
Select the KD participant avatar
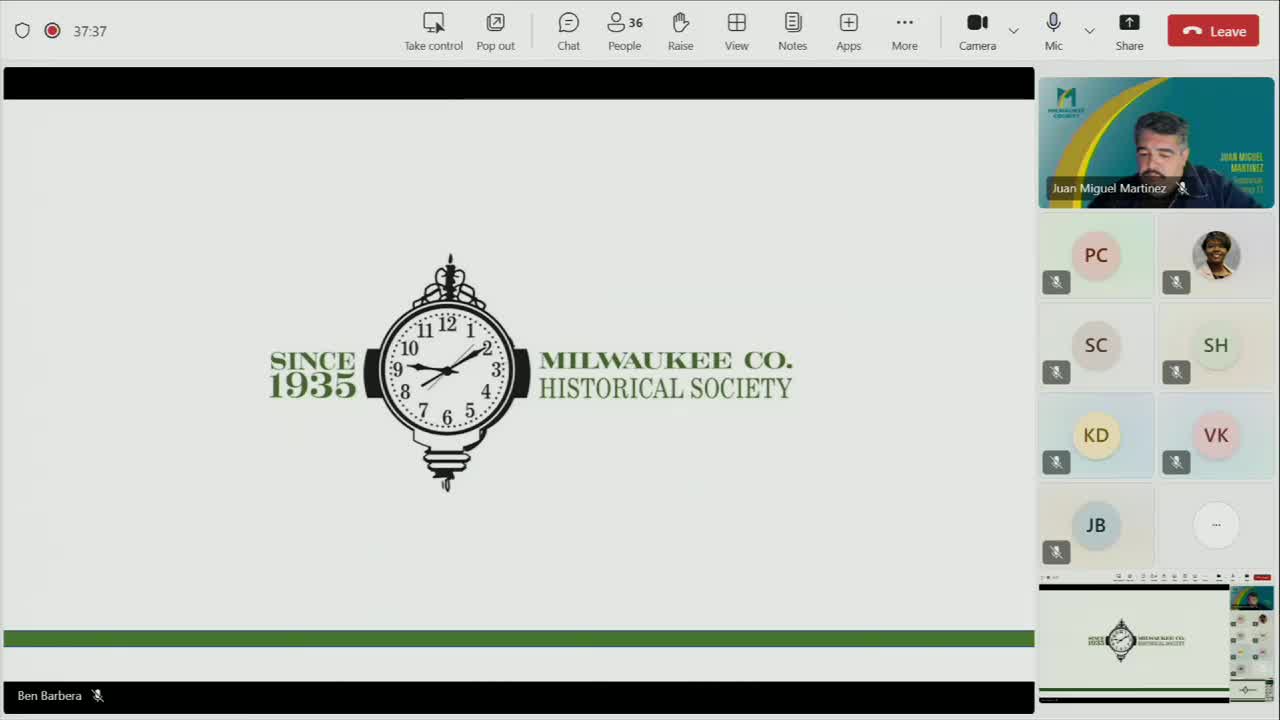point(1096,435)
